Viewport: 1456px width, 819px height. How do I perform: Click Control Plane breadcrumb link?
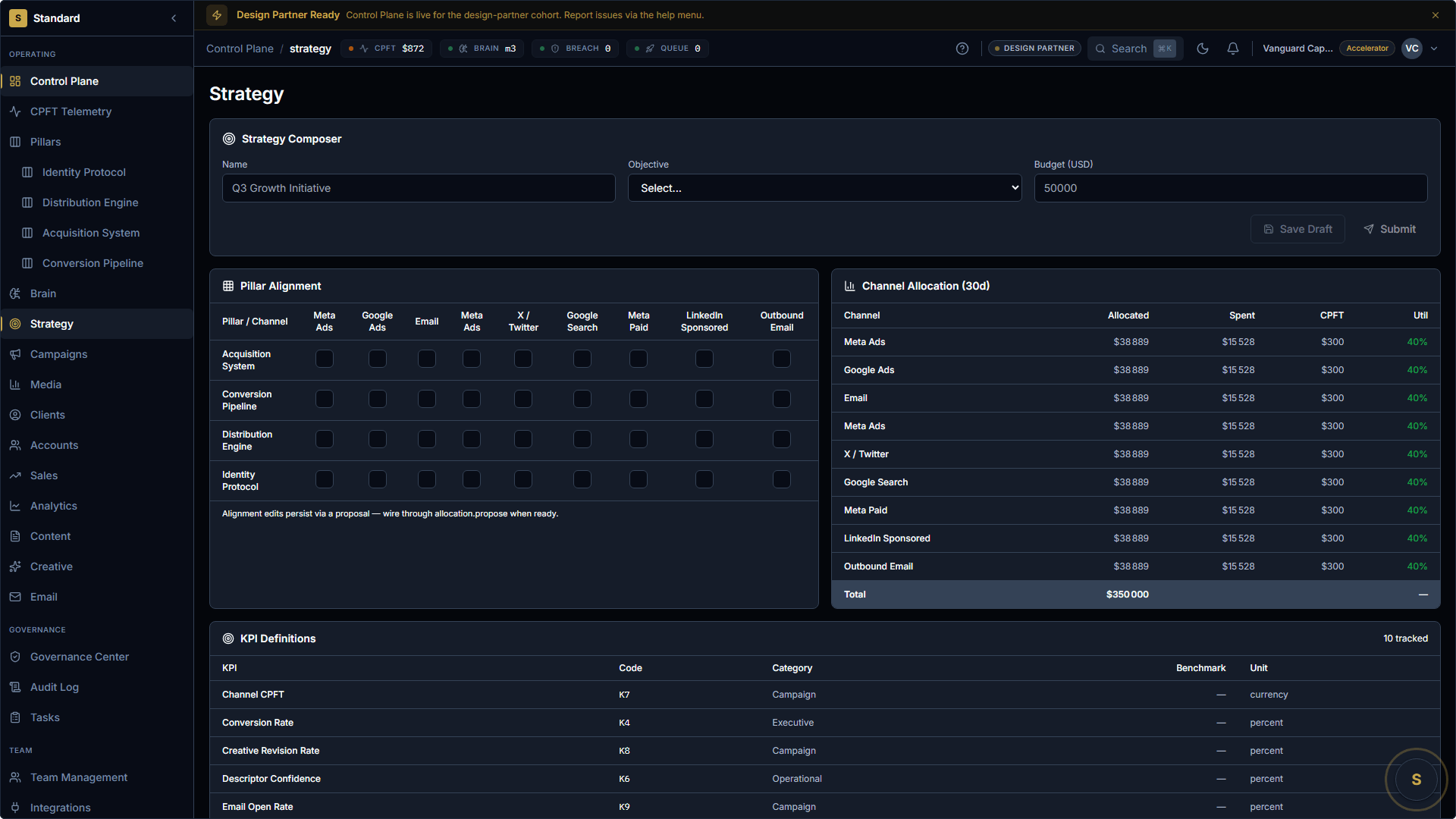[240, 49]
